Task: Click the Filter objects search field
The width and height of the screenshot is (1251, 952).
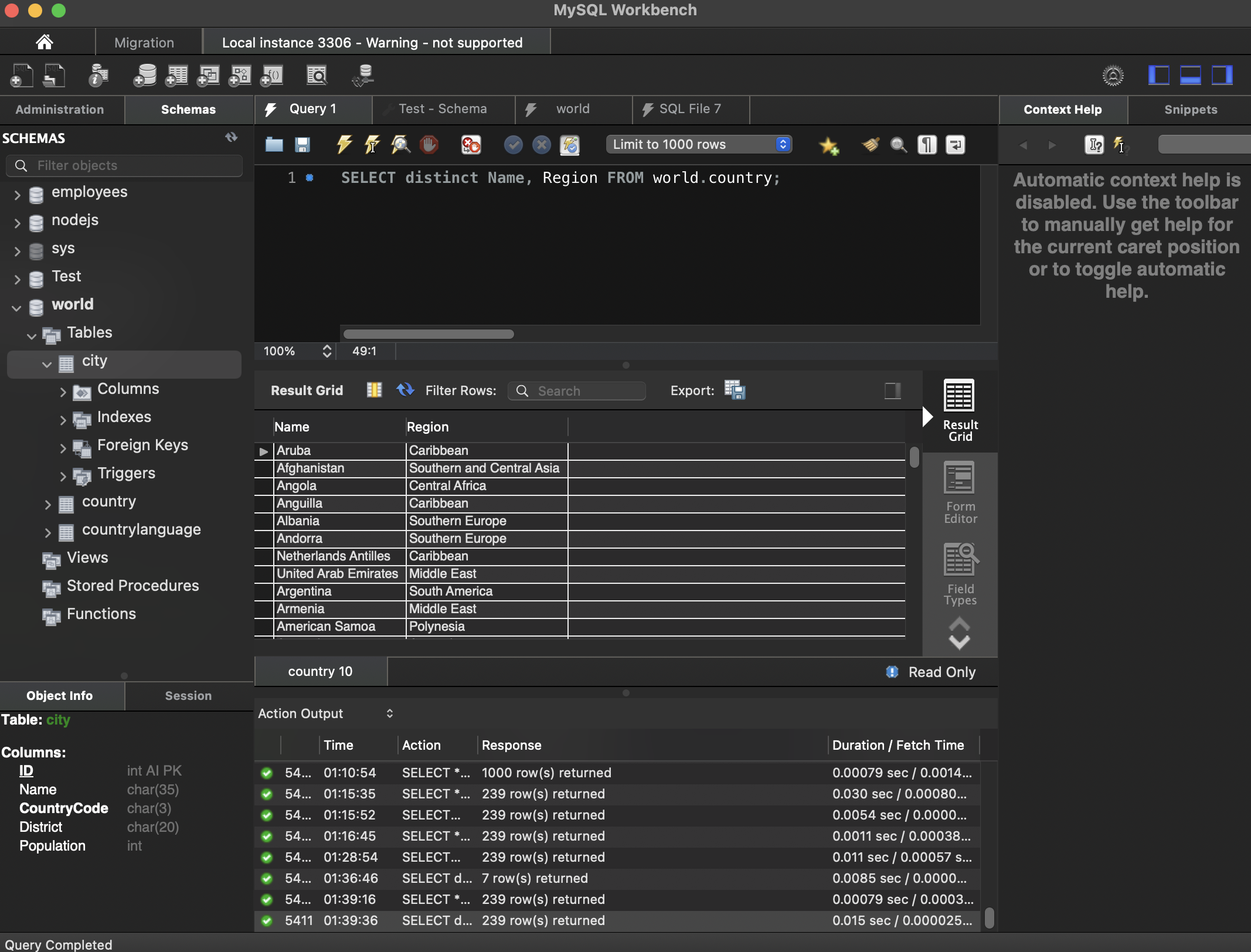Action: (124, 166)
